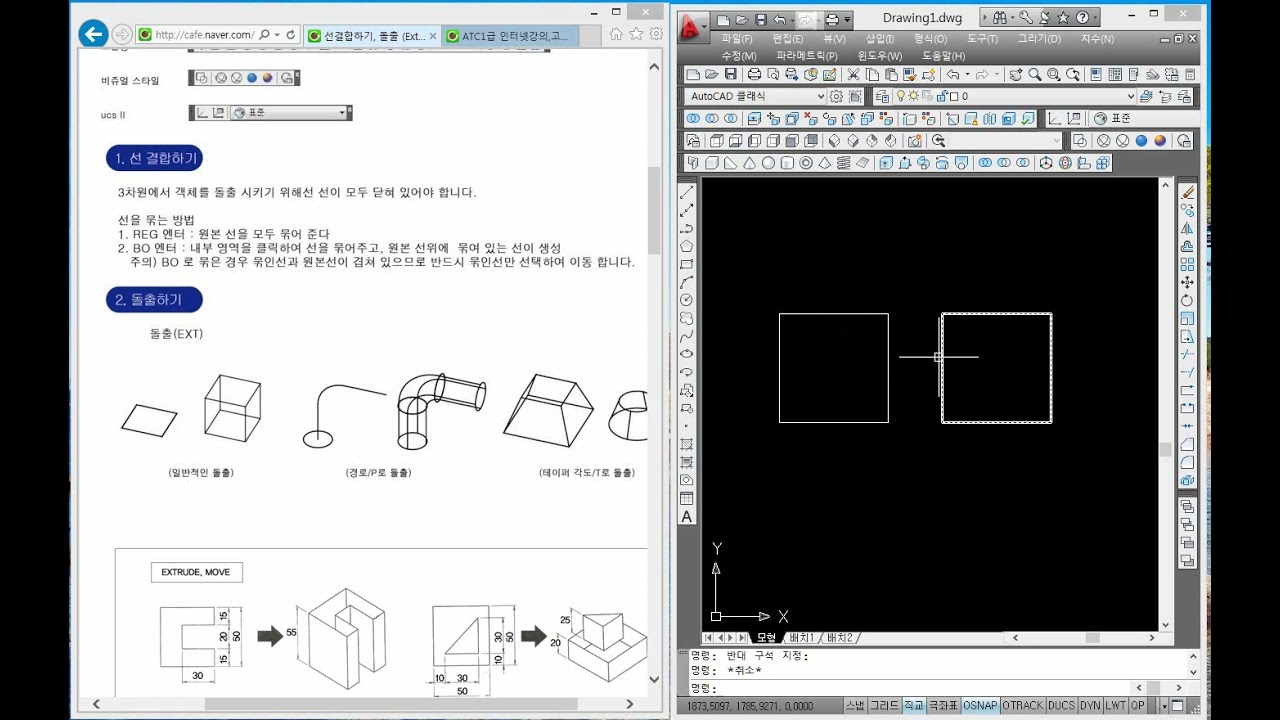Select the Rectangle draw tool
1280x720 pixels.
pos(687,264)
